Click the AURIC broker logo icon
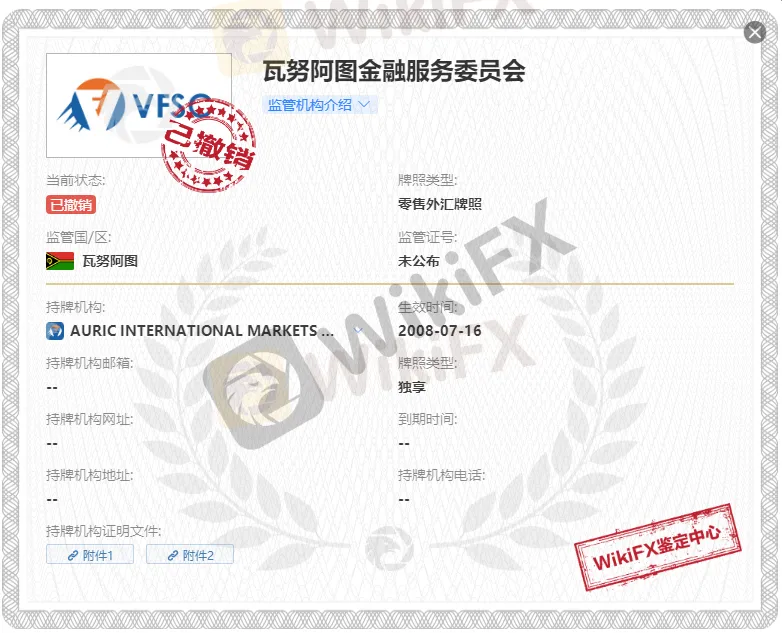The height and width of the screenshot is (633, 782). click(55, 330)
